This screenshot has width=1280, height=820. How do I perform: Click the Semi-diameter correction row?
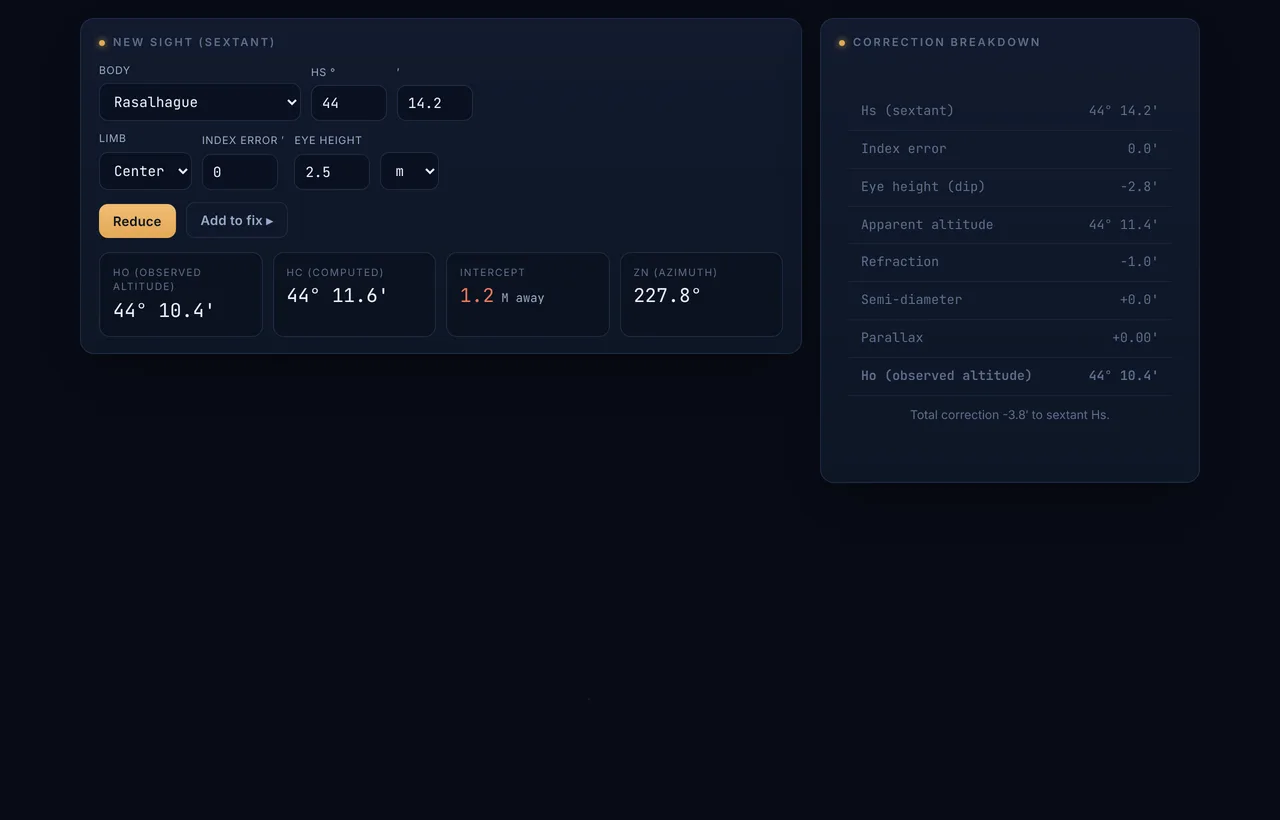(x=1010, y=300)
